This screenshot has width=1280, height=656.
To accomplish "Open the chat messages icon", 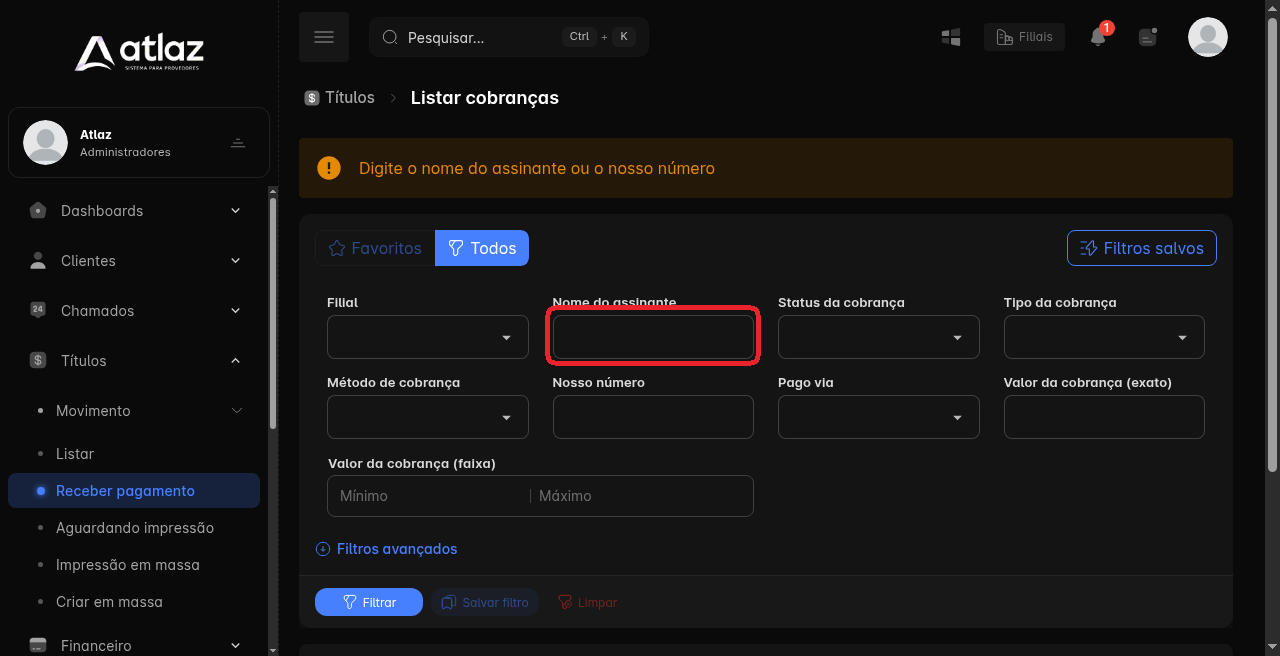I will coord(1148,37).
